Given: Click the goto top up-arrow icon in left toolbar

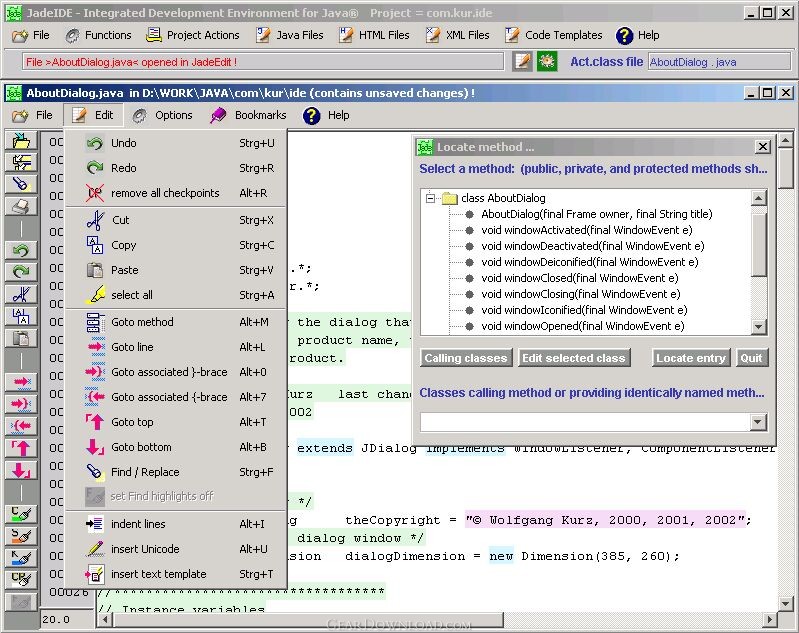Looking at the screenshot, I should tap(21, 448).
